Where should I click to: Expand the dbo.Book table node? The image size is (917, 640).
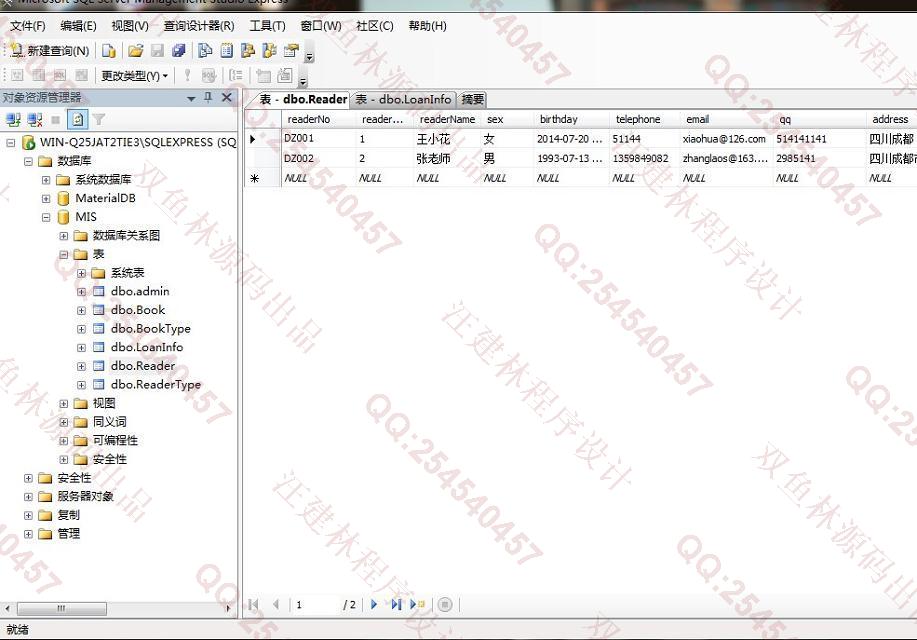pos(81,310)
